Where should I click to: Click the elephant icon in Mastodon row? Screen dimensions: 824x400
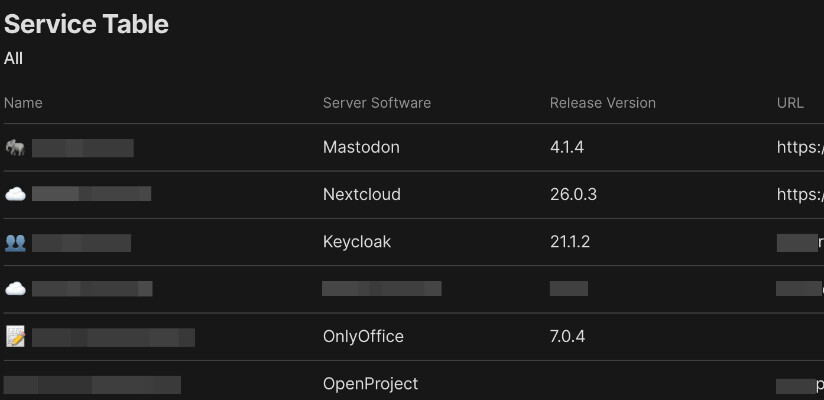point(15,148)
